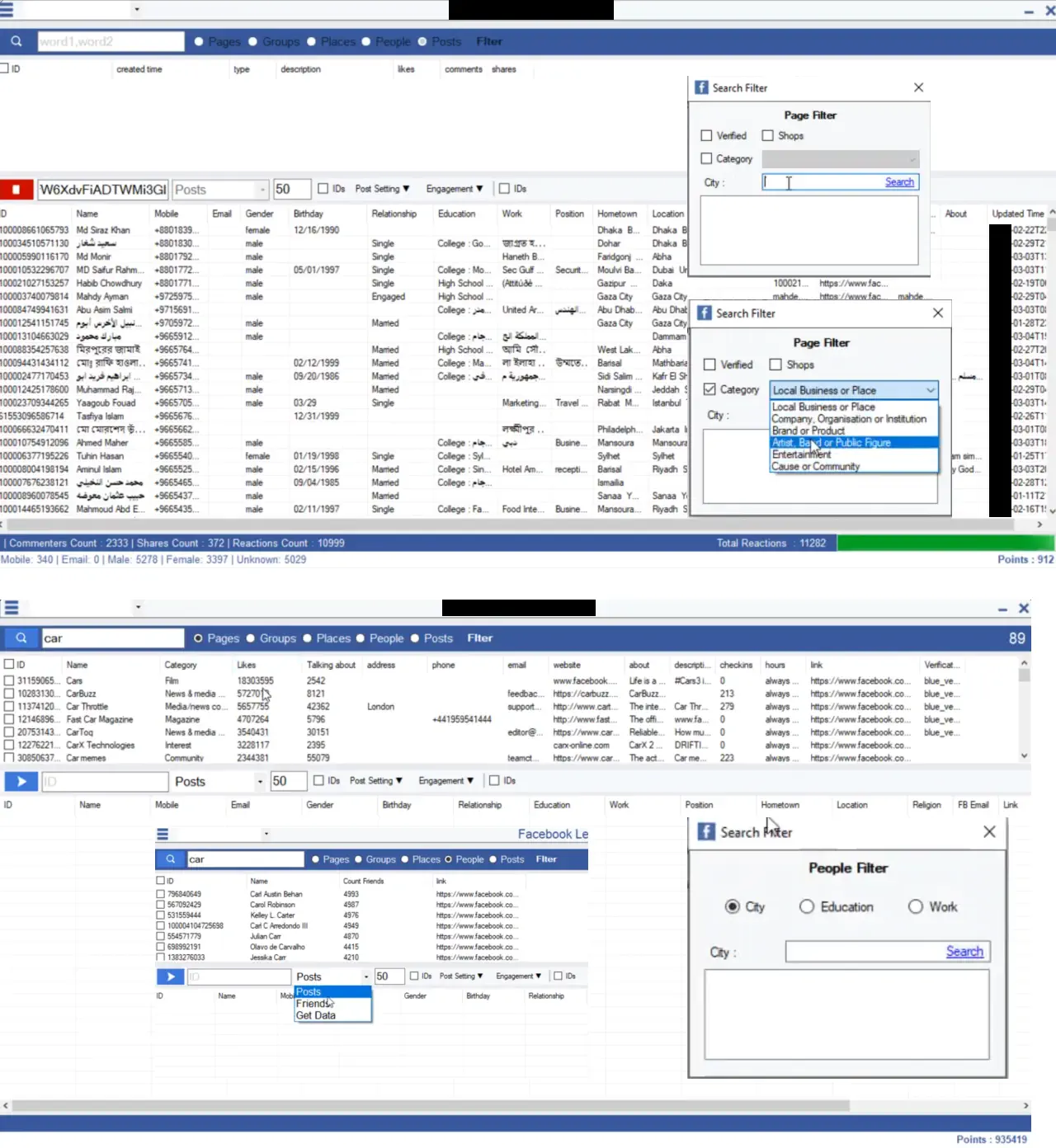This screenshot has width=1056, height=1148.
Task: Click the magnifier icon beside 'car' search
Action: click(x=21, y=638)
